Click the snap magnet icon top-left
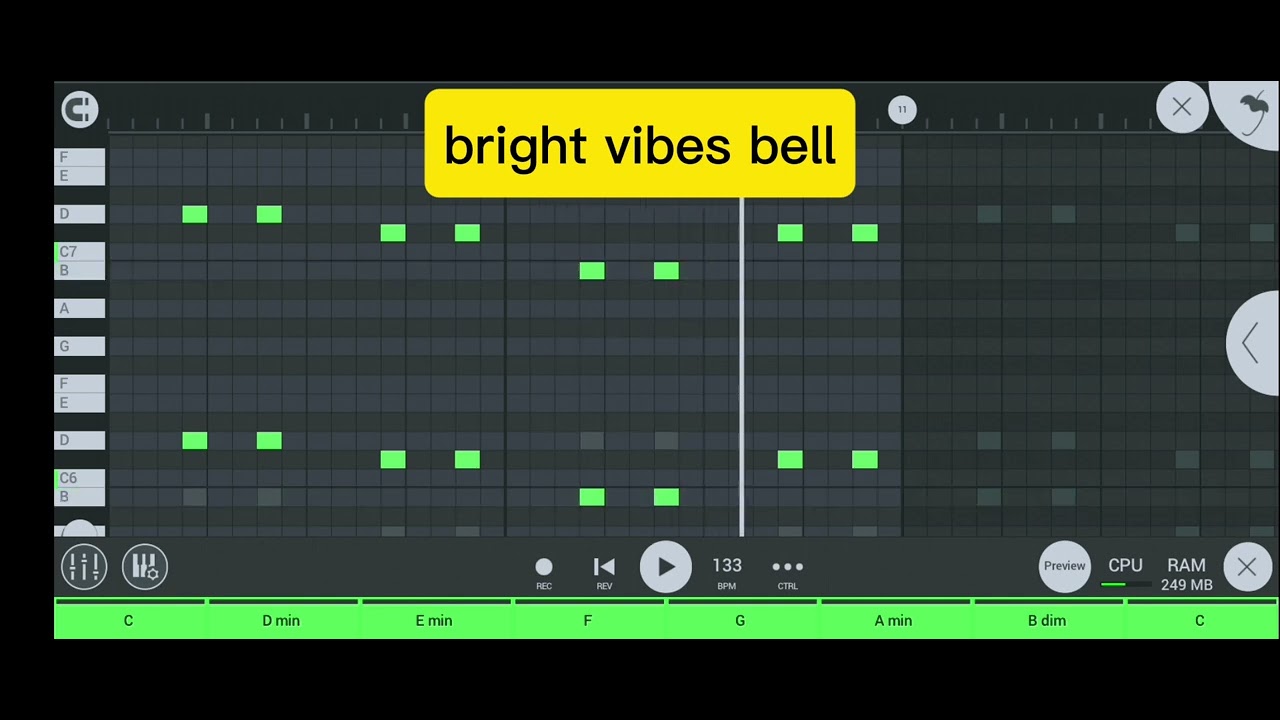The image size is (1280, 720). [x=80, y=109]
